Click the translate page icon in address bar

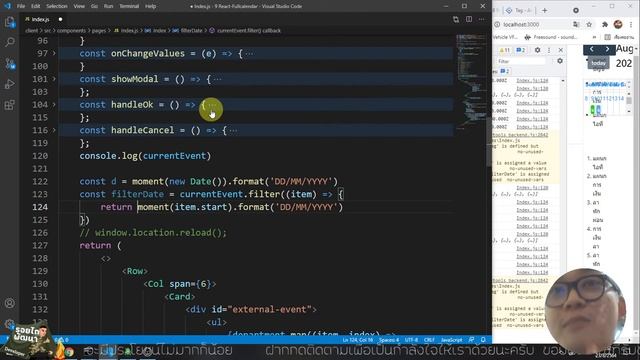click(x=576, y=24)
